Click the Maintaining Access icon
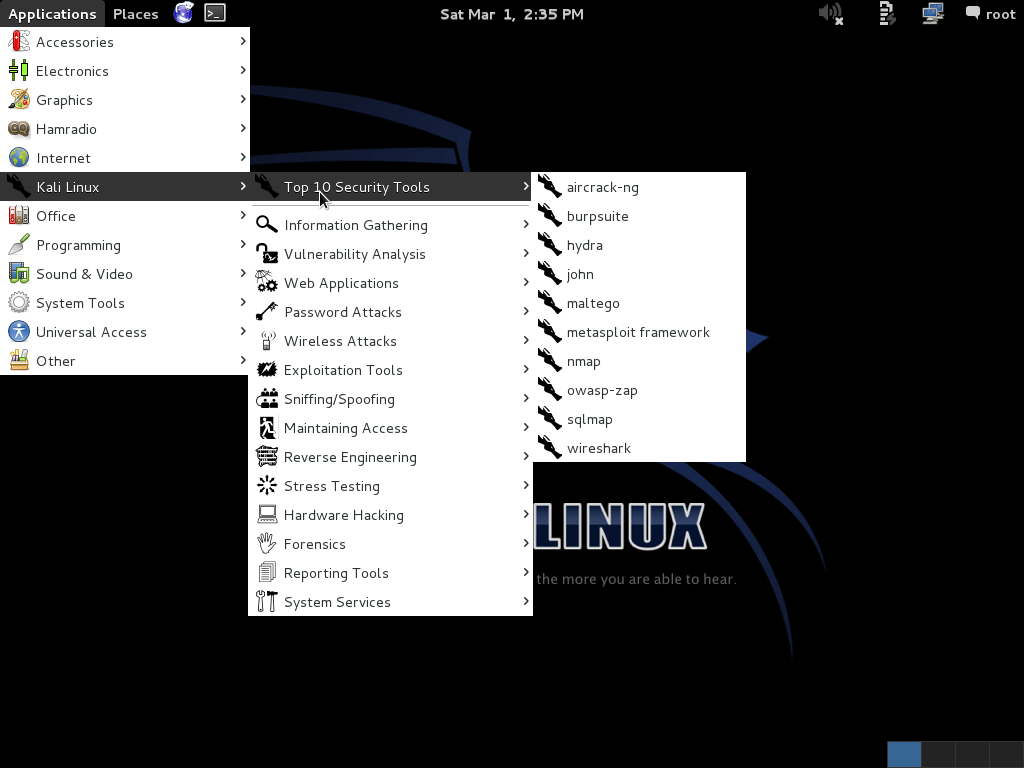1024x768 pixels. (266, 428)
